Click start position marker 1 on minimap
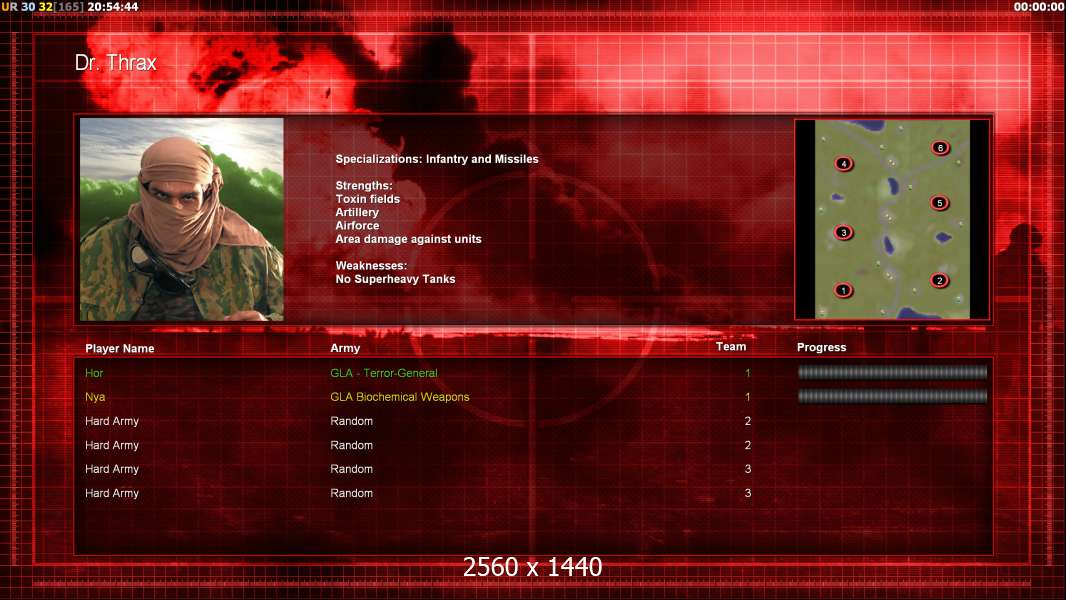The width and height of the screenshot is (1066, 600). [843, 290]
